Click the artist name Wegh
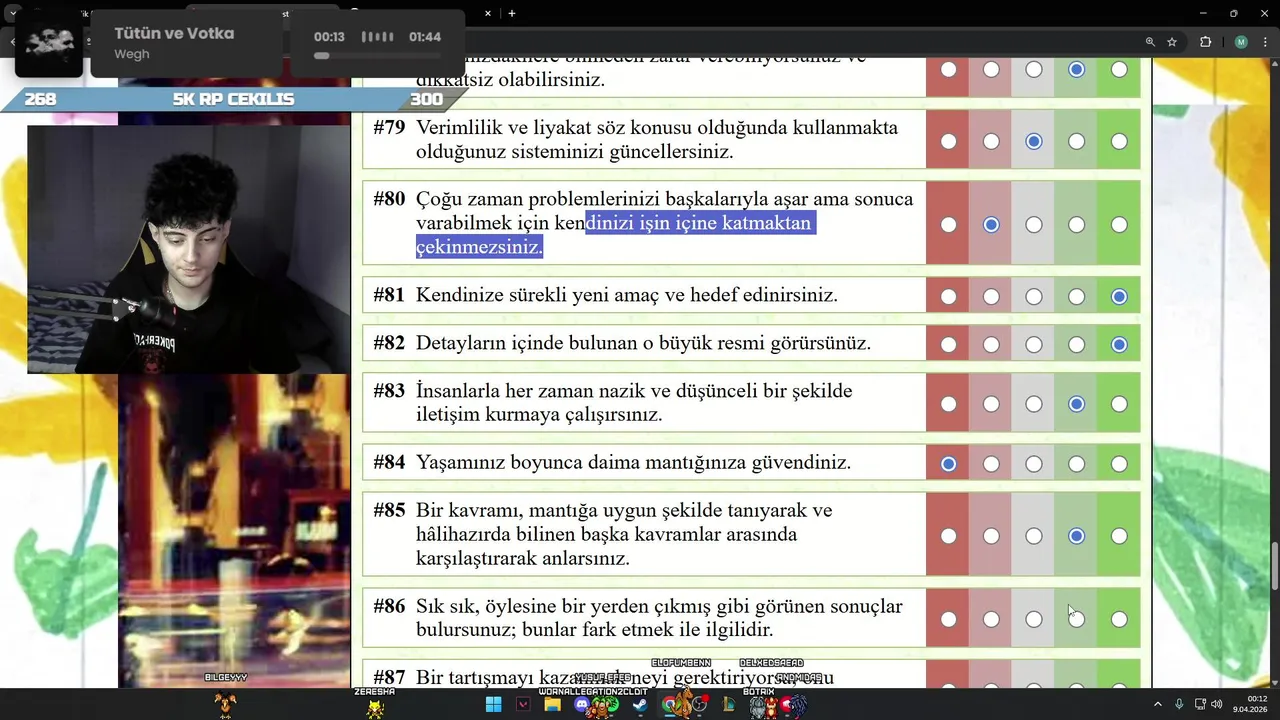Image resolution: width=1280 pixels, height=720 pixels. pos(131,54)
